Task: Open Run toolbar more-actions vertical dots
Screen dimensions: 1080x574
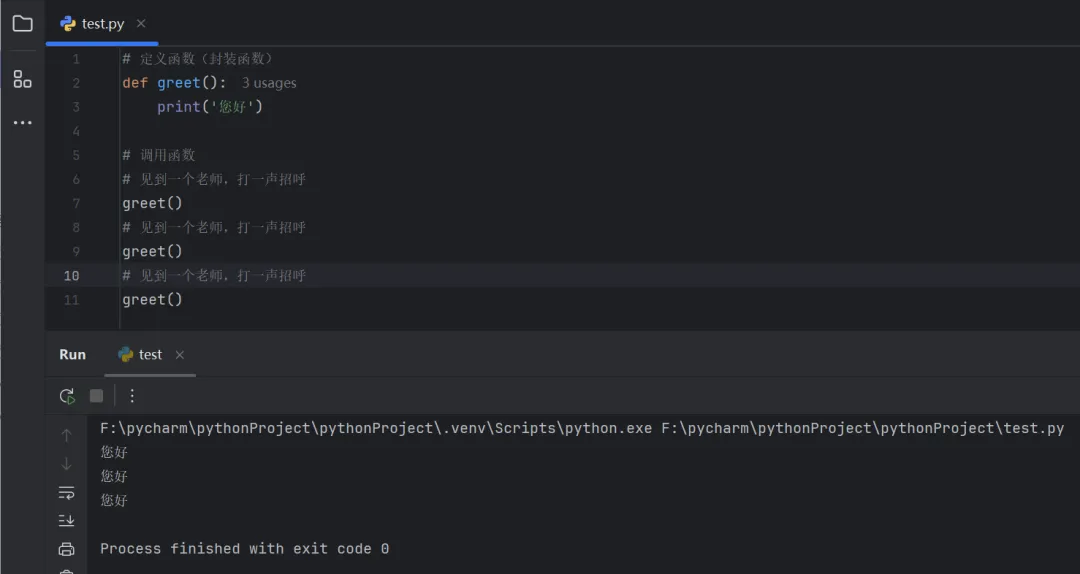Action: point(132,396)
